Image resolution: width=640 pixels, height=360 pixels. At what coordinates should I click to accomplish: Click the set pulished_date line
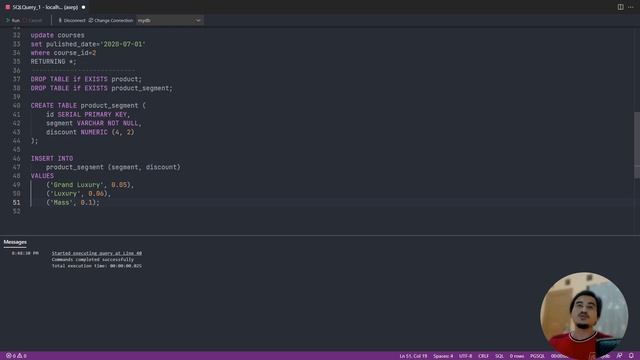click(88, 44)
